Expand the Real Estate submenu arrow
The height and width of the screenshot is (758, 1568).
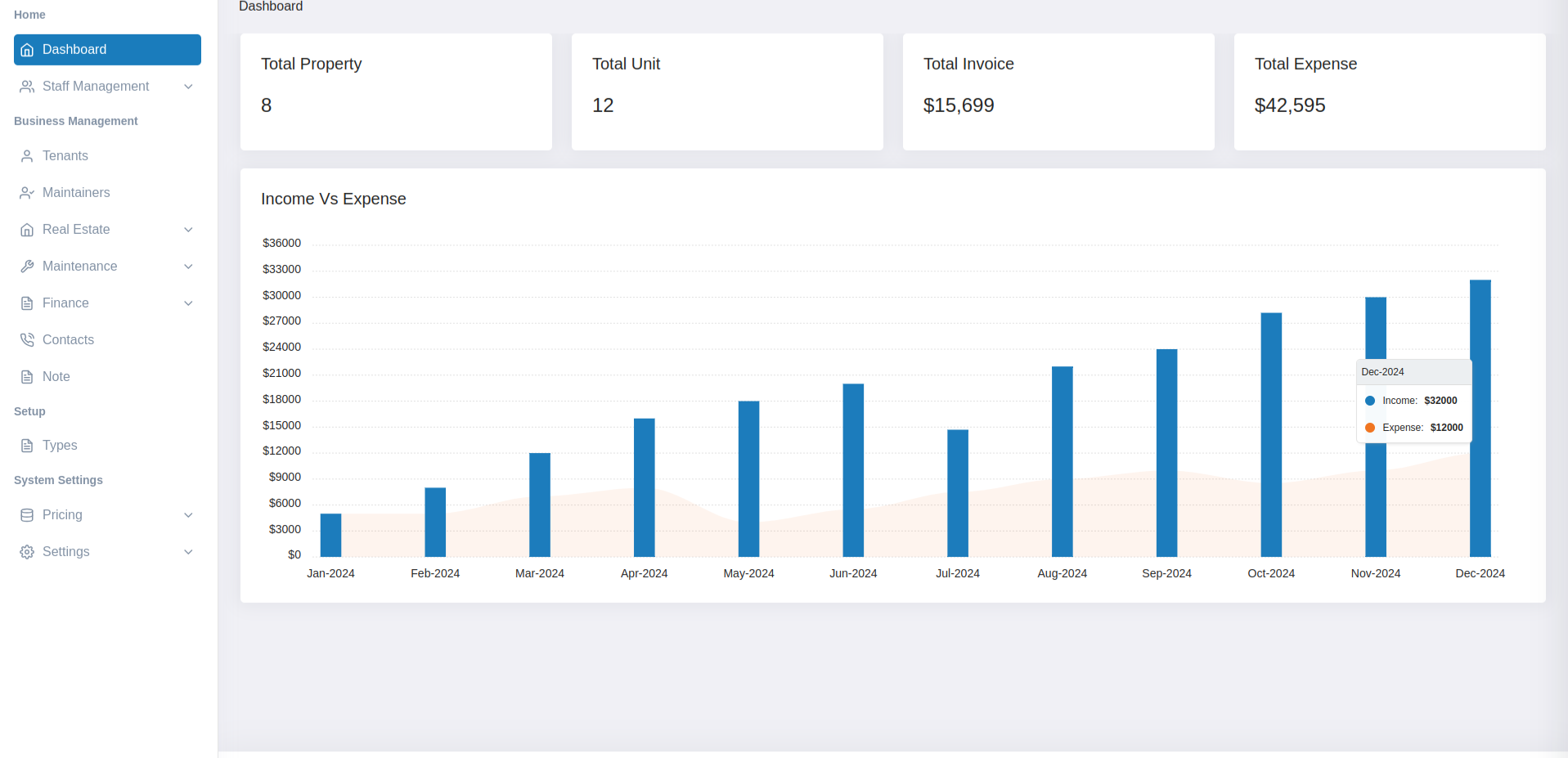point(188,230)
